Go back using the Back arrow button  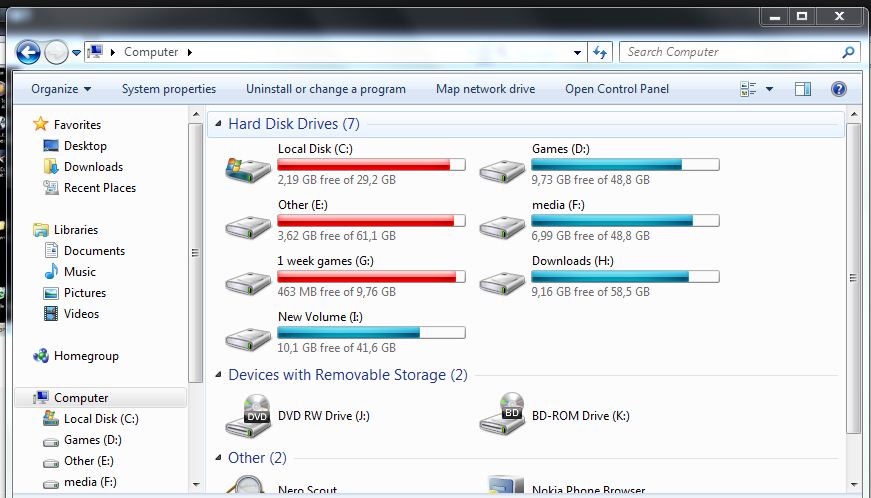click(x=28, y=53)
